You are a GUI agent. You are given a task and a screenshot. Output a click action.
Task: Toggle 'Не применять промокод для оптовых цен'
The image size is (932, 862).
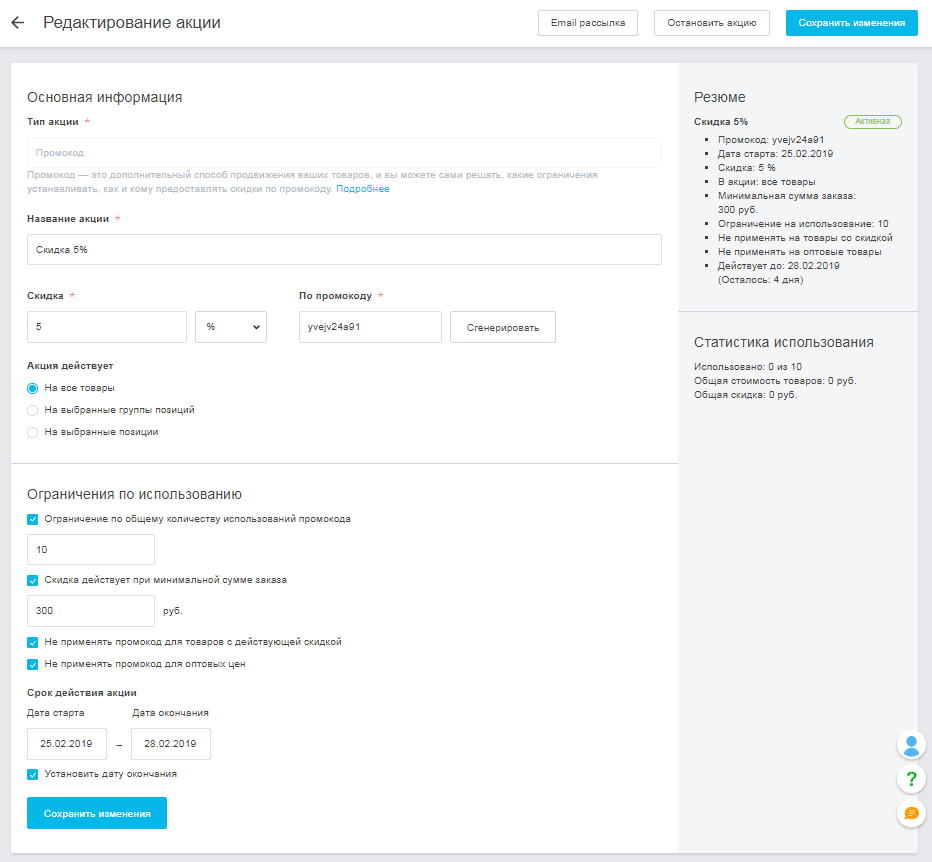pos(33,665)
